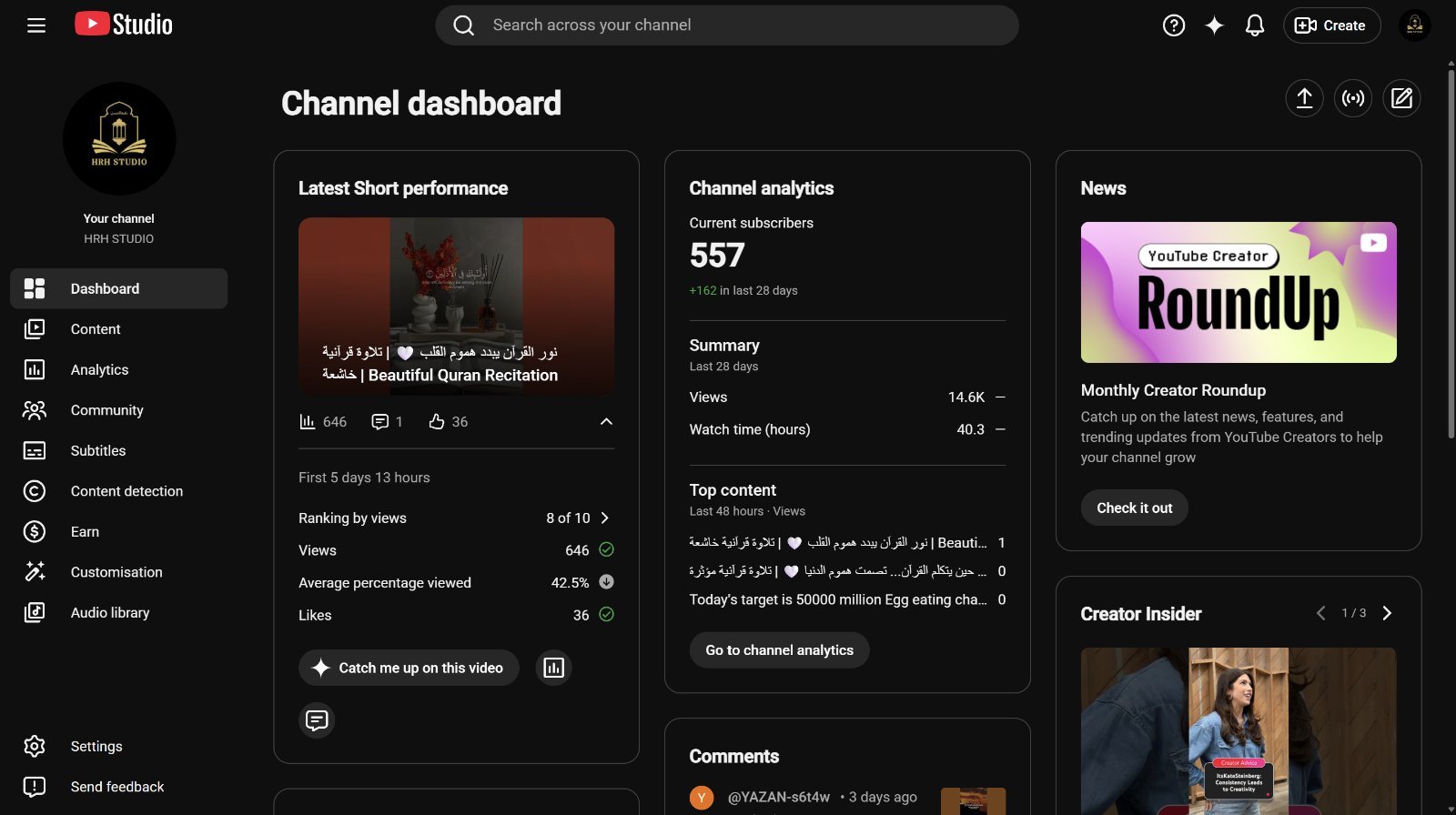Open the account avatar menu
This screenshot has width=1456, height=815.
coord(1415,25)
